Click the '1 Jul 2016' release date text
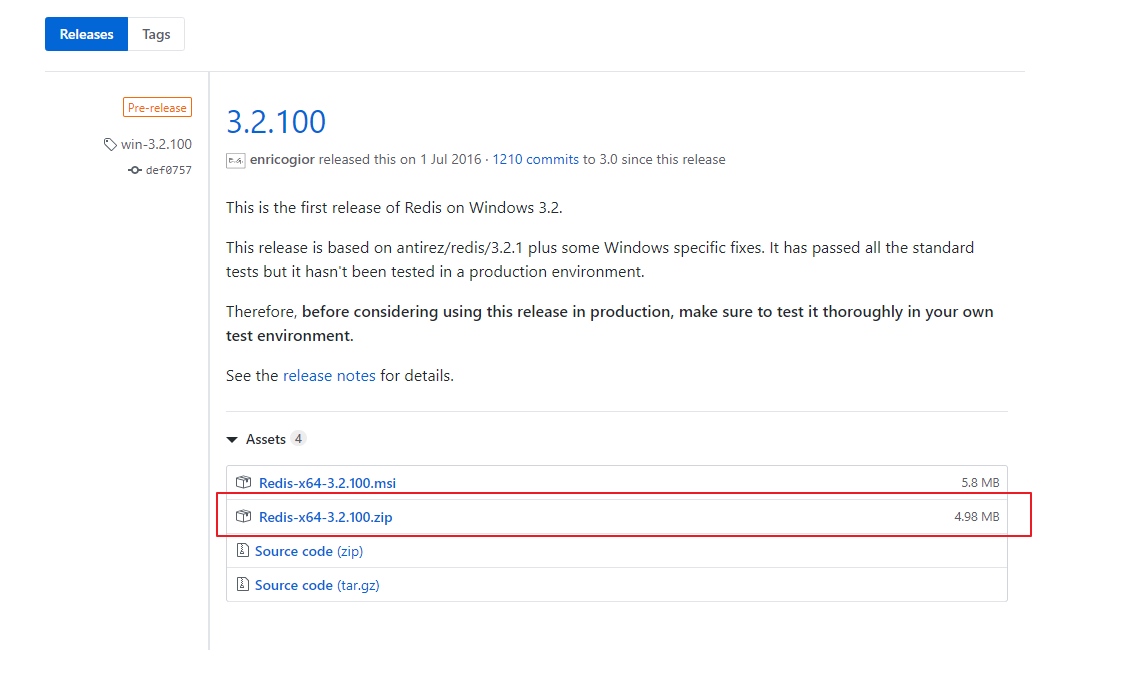The image size is (1128, 690). (x=451, y=159)
